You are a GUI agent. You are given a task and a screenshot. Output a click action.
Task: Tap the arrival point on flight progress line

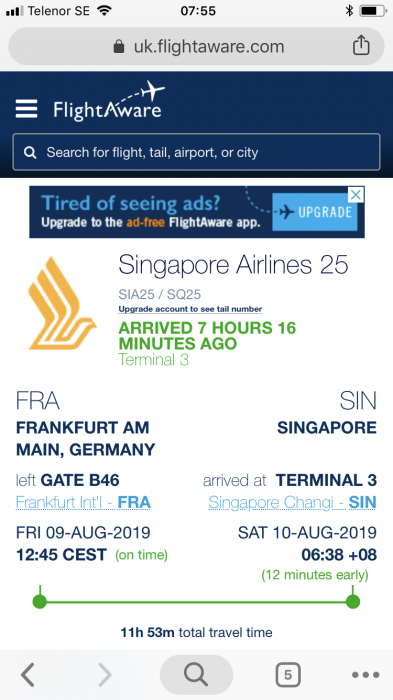[353, 601]
